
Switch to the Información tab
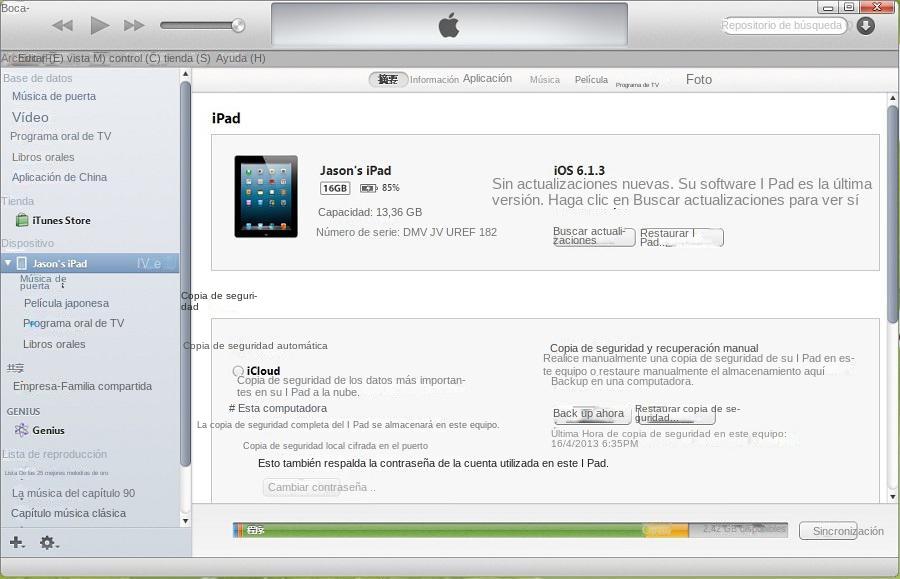pyautogui.click(x=434, y=80)
